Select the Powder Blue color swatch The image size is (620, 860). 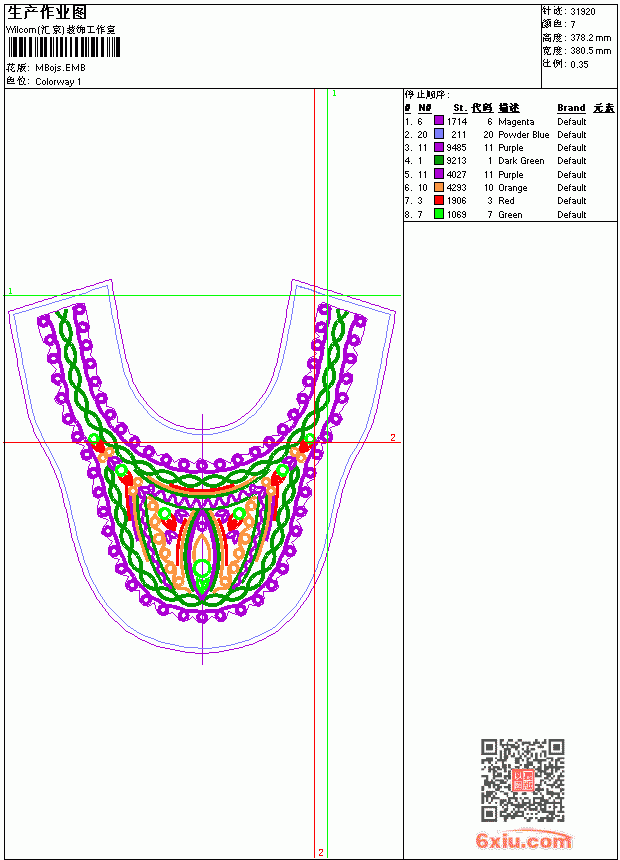click(x=439, y=134)
